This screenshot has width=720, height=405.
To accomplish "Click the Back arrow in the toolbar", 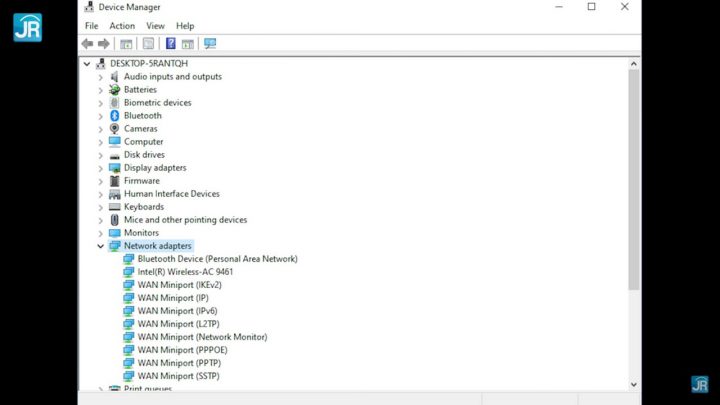I will tap(87, 44).
